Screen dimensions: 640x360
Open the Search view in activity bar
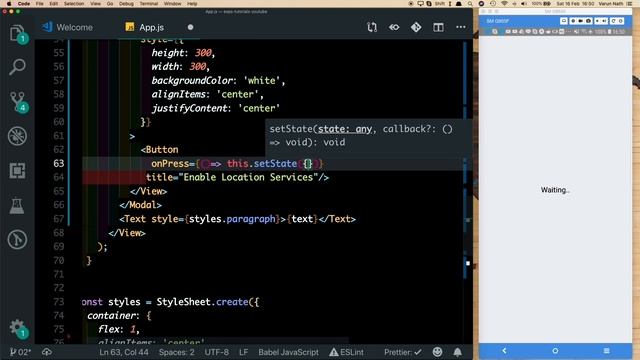[x=17, y=67]
